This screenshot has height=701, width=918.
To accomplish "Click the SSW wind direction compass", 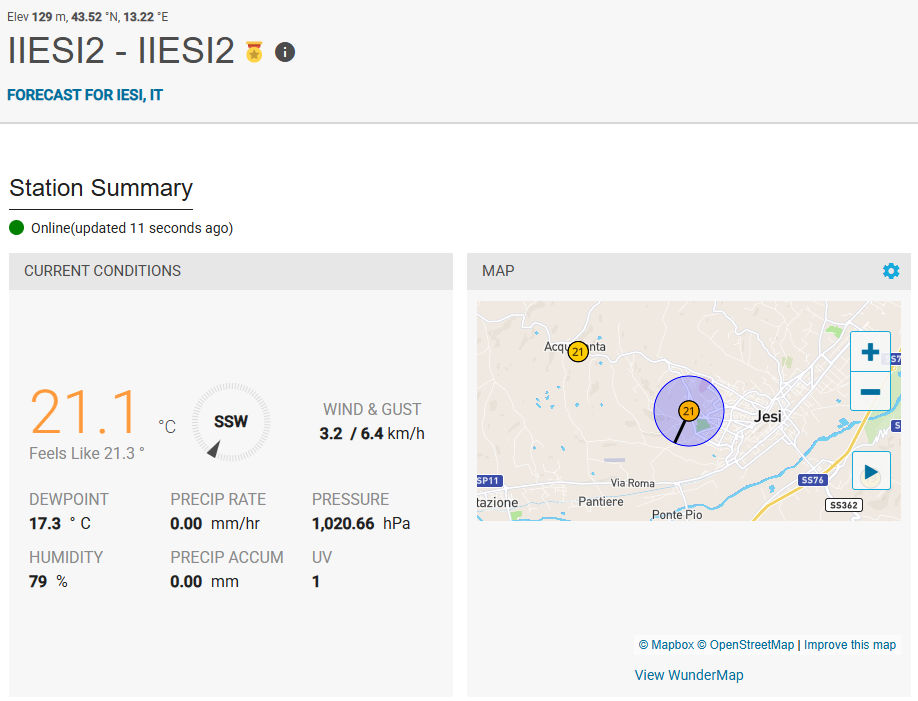I will tap(231, 422).
